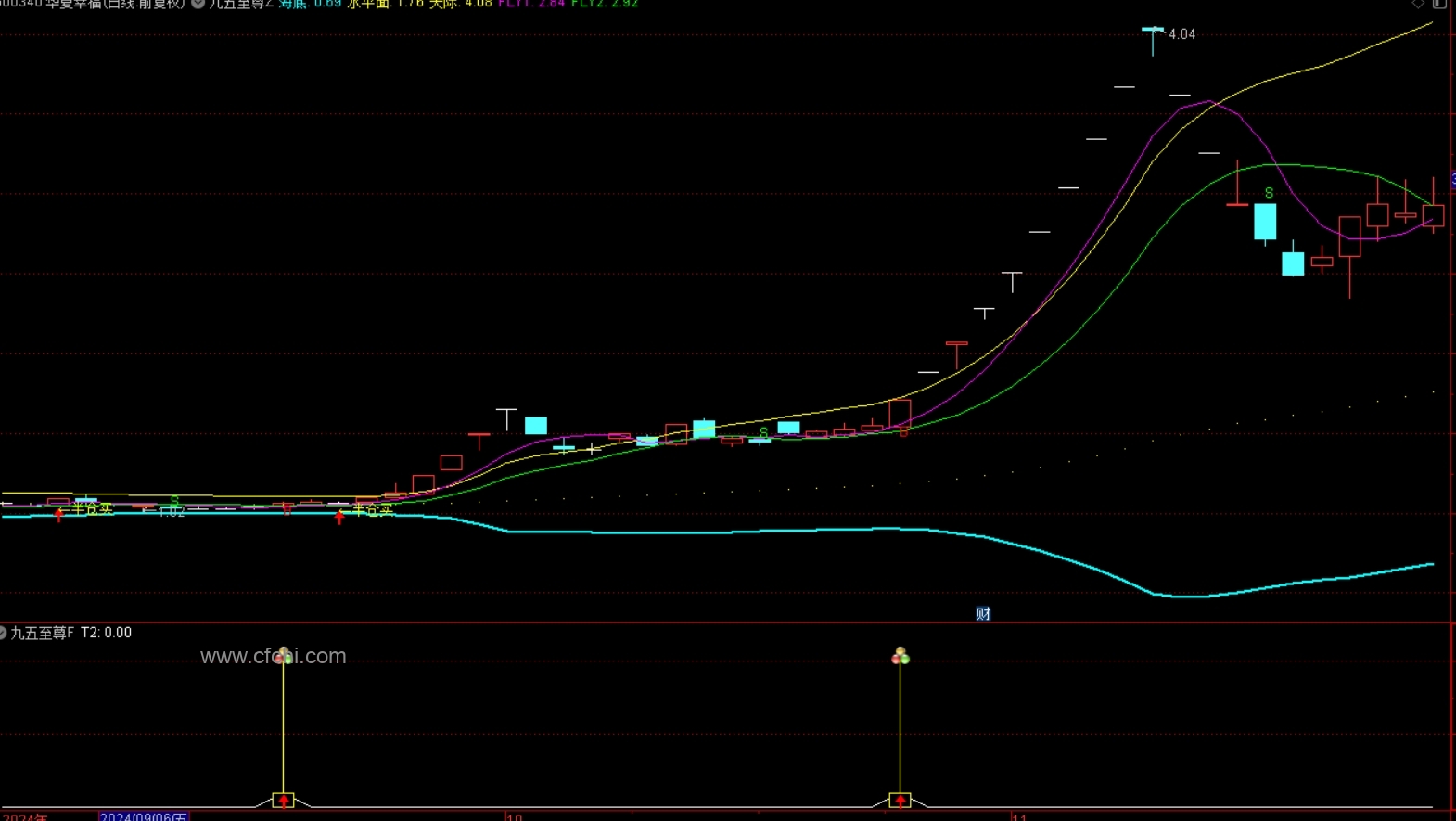Click the 4.04 high price label
1456x821 pixels.
1181,34
